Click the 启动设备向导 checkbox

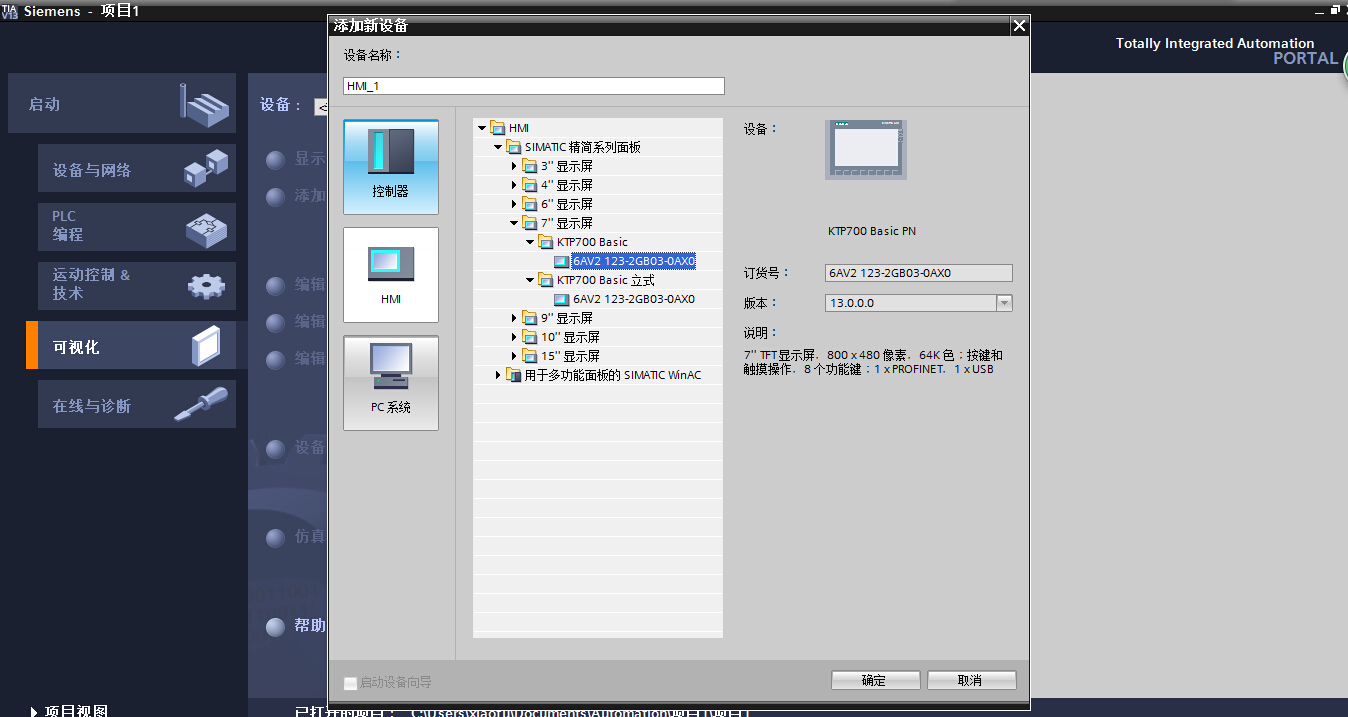(x=350, y=683)
